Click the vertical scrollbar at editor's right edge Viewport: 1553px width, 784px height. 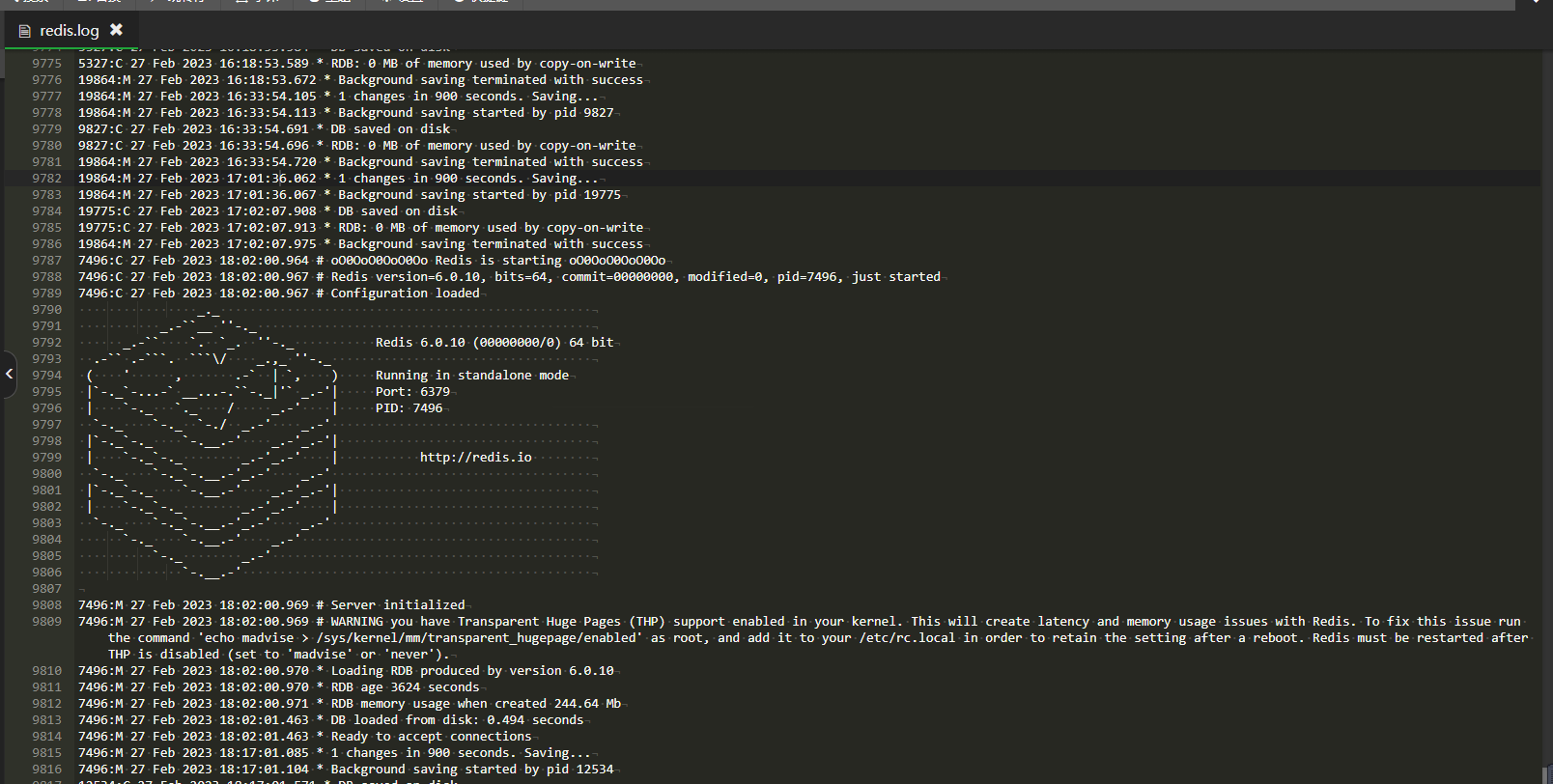pos(1546,415)
